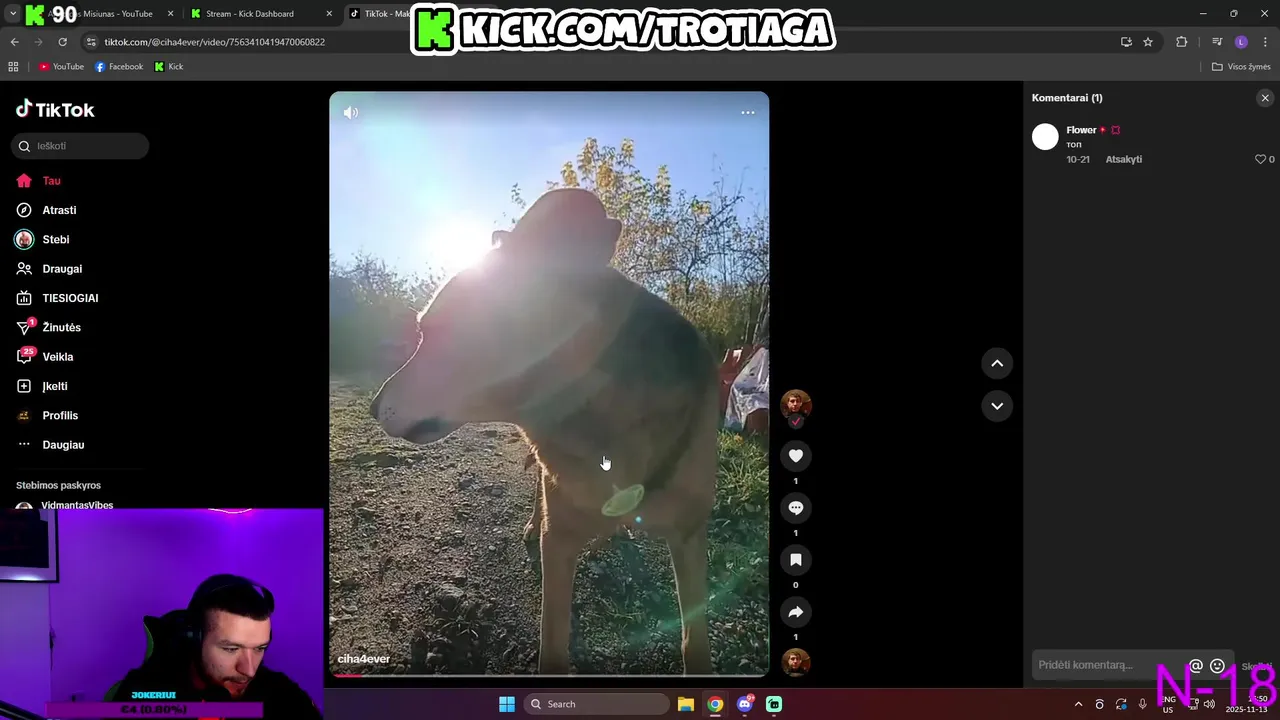Open the media control icon in toolbar
The width and height of the screenshot is (1280, 720).
tap(1217, 42)
